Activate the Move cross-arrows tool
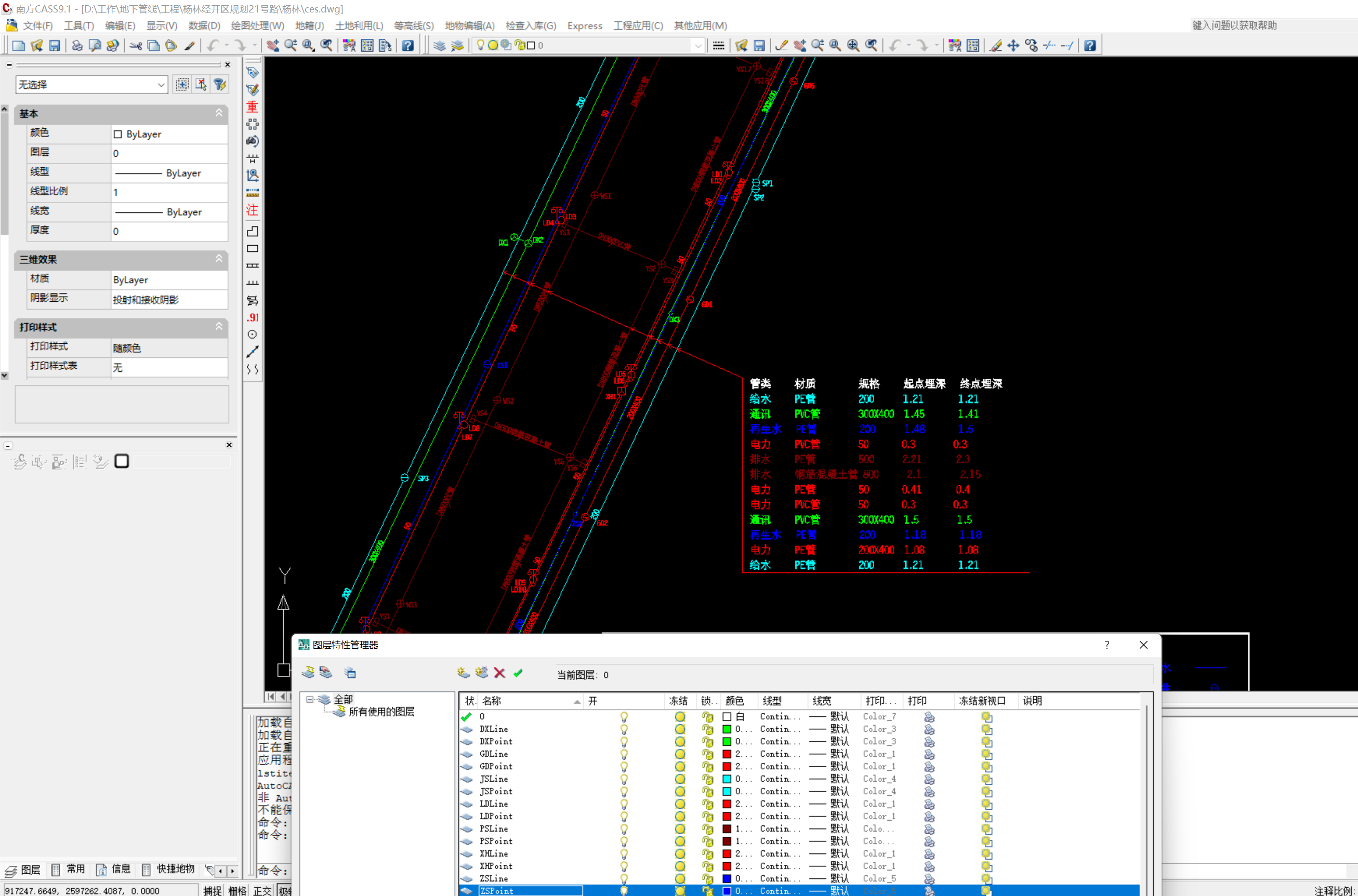The image size is (1358, 896). click(1013, 46)
